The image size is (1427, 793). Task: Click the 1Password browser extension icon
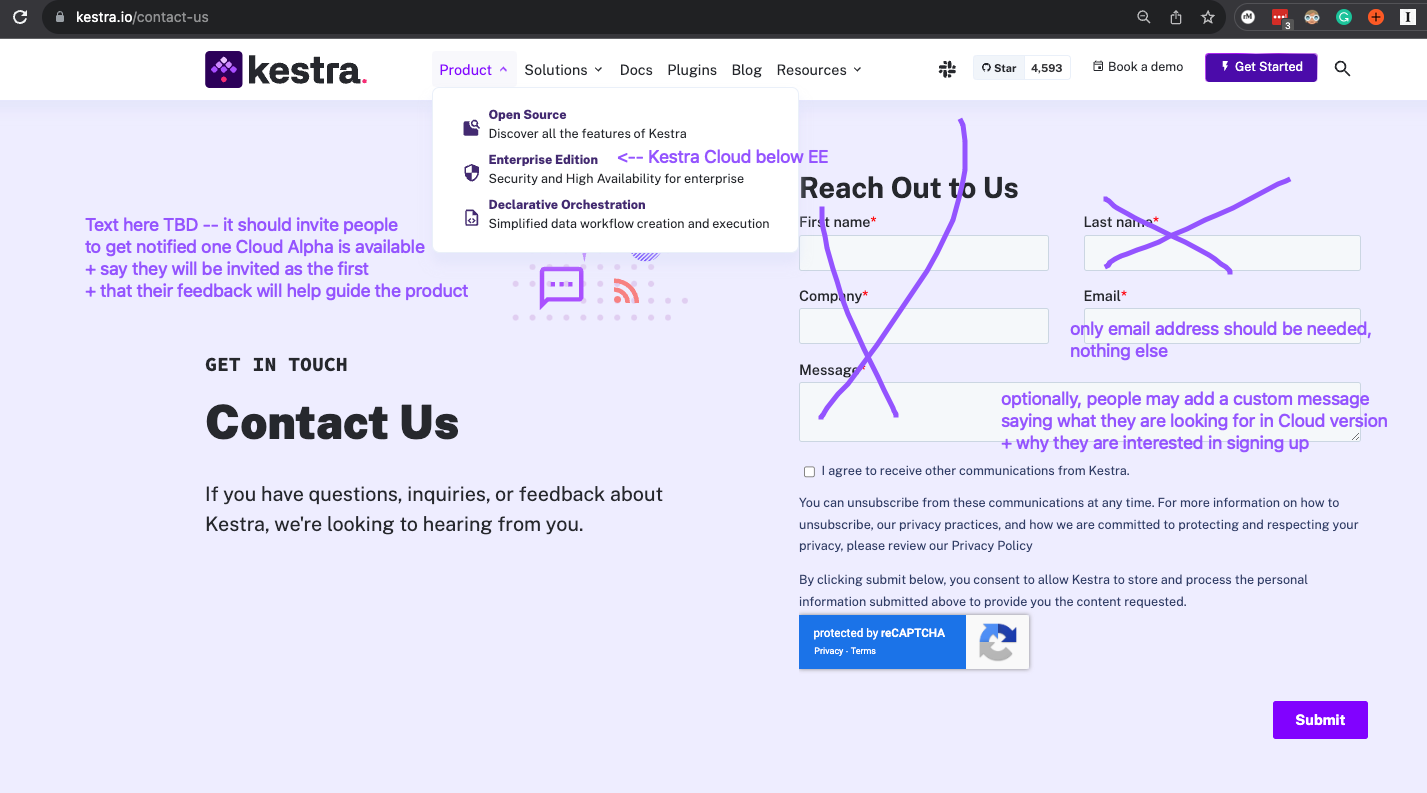1407,17
